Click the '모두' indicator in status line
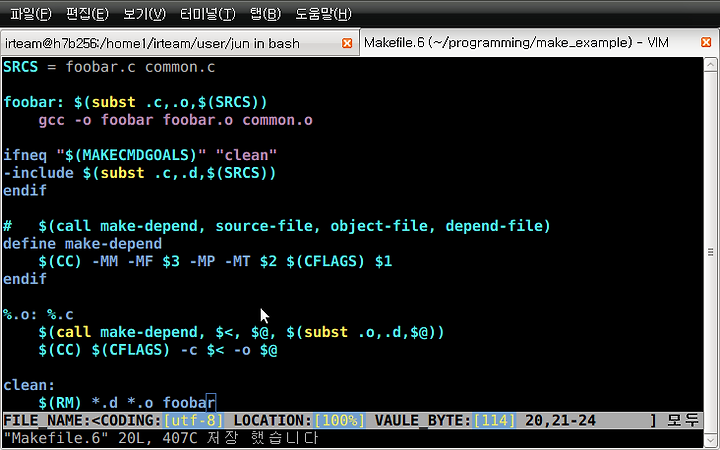Viewport: 720px width, 450px height. tap(682, 420)
